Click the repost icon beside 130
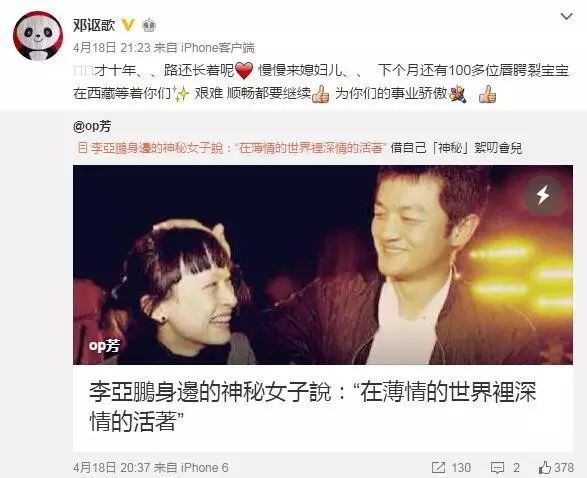Screen dimensions: 587x478 coord(438,467)
